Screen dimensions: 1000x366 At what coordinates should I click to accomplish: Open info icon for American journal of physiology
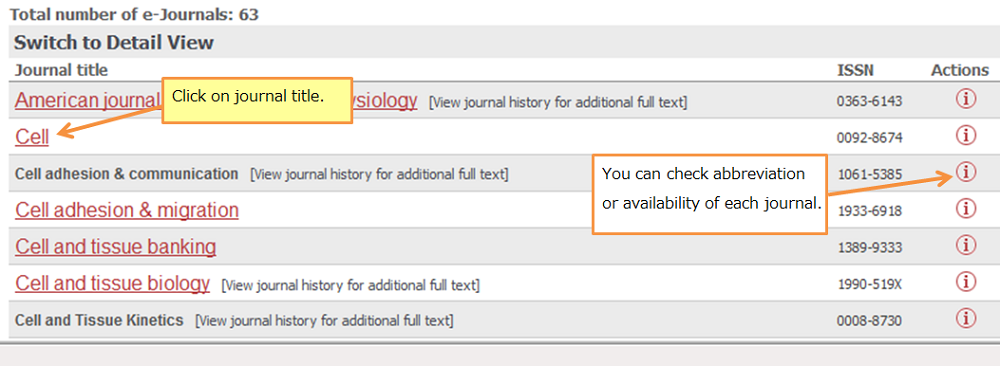966,99
